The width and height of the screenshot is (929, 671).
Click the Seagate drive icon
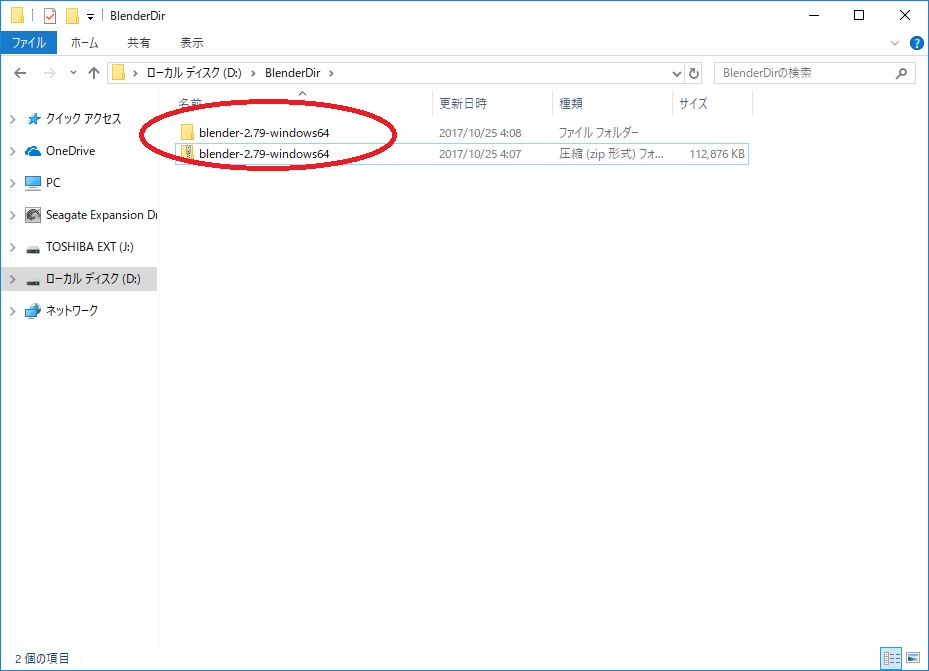(33, 215)
